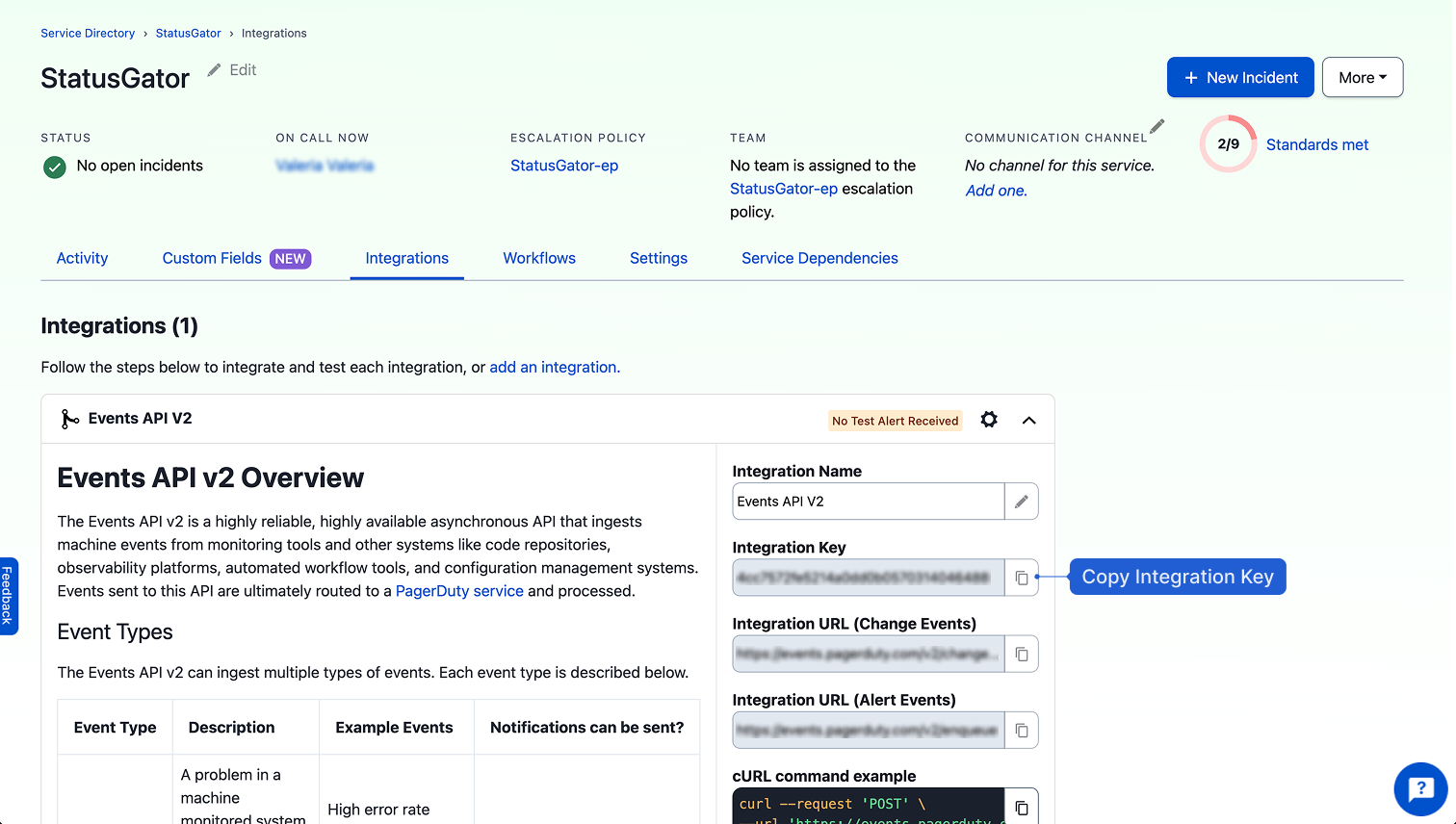Click Add one channel link
Viewport: 1456px width, 824px height.
click(x=997, y=191)
